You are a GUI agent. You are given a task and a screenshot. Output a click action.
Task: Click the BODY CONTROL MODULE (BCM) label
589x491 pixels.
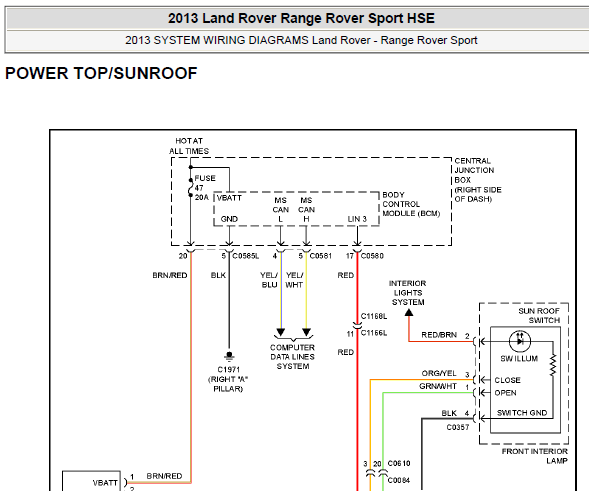(411, 204)
